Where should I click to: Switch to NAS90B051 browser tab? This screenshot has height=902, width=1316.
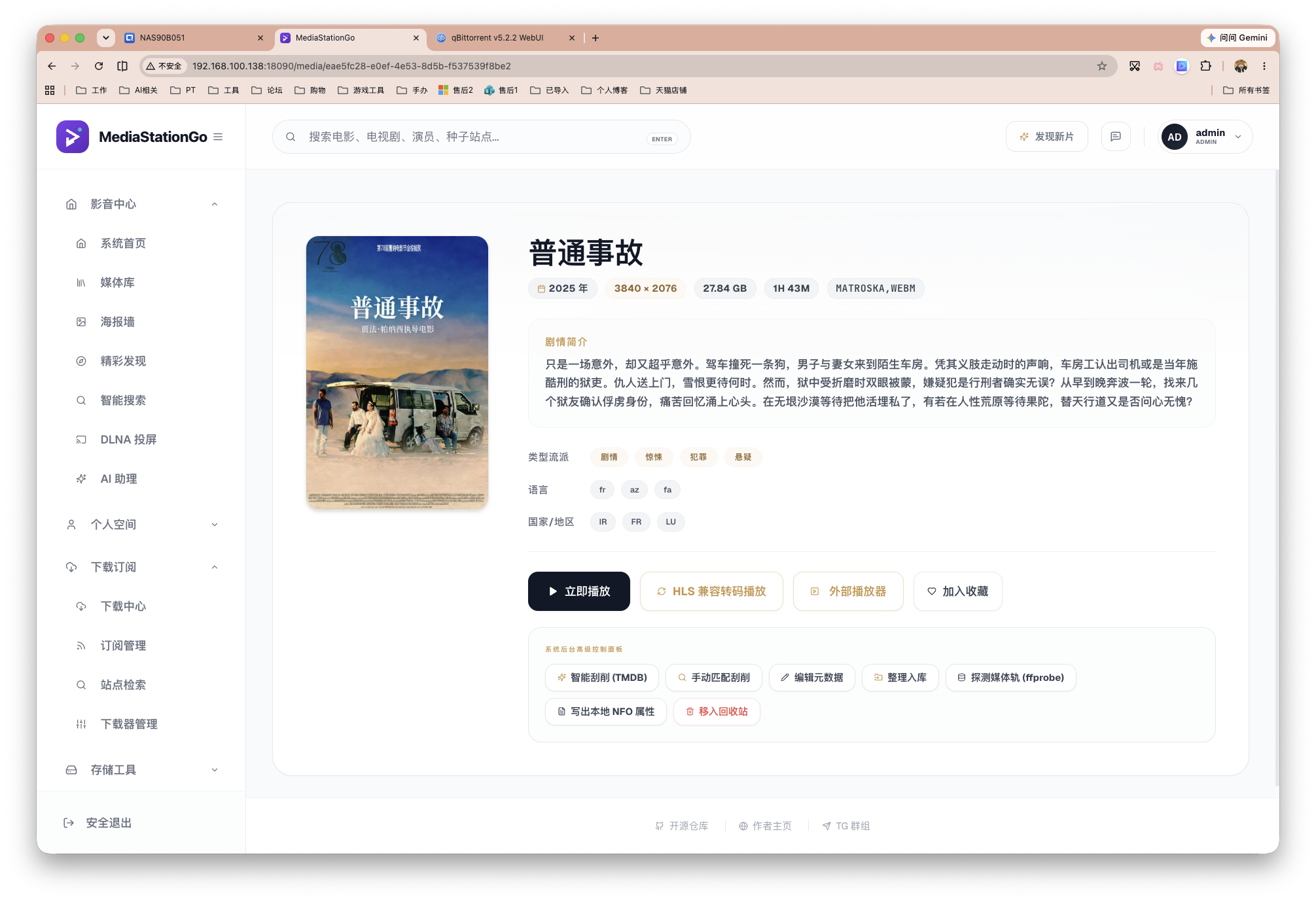tap(194, 38)
